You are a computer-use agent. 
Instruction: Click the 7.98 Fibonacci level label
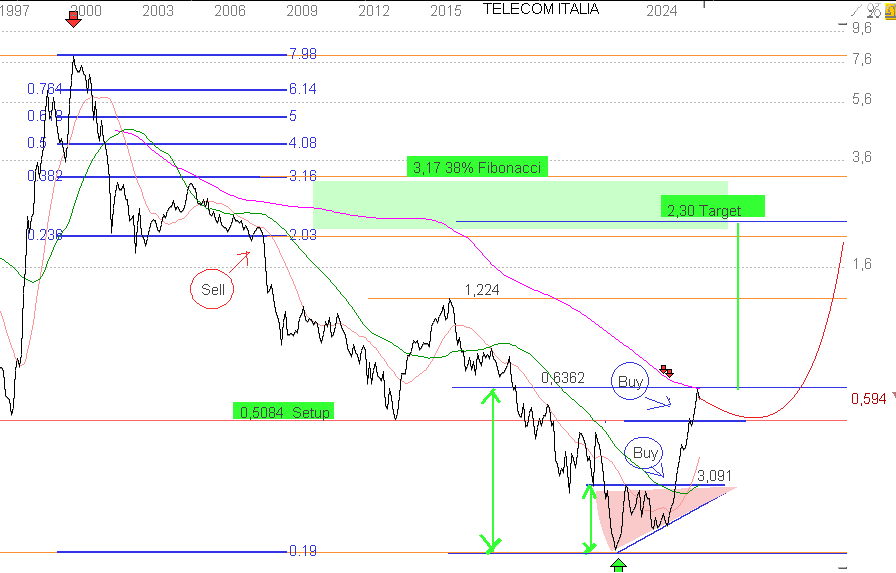(x=302, y=54)
